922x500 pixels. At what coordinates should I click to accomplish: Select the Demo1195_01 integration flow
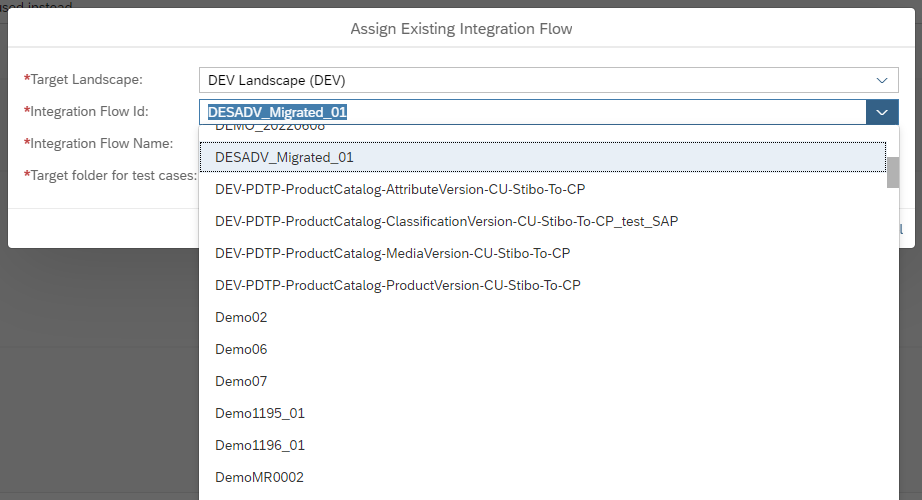point(260,413)
